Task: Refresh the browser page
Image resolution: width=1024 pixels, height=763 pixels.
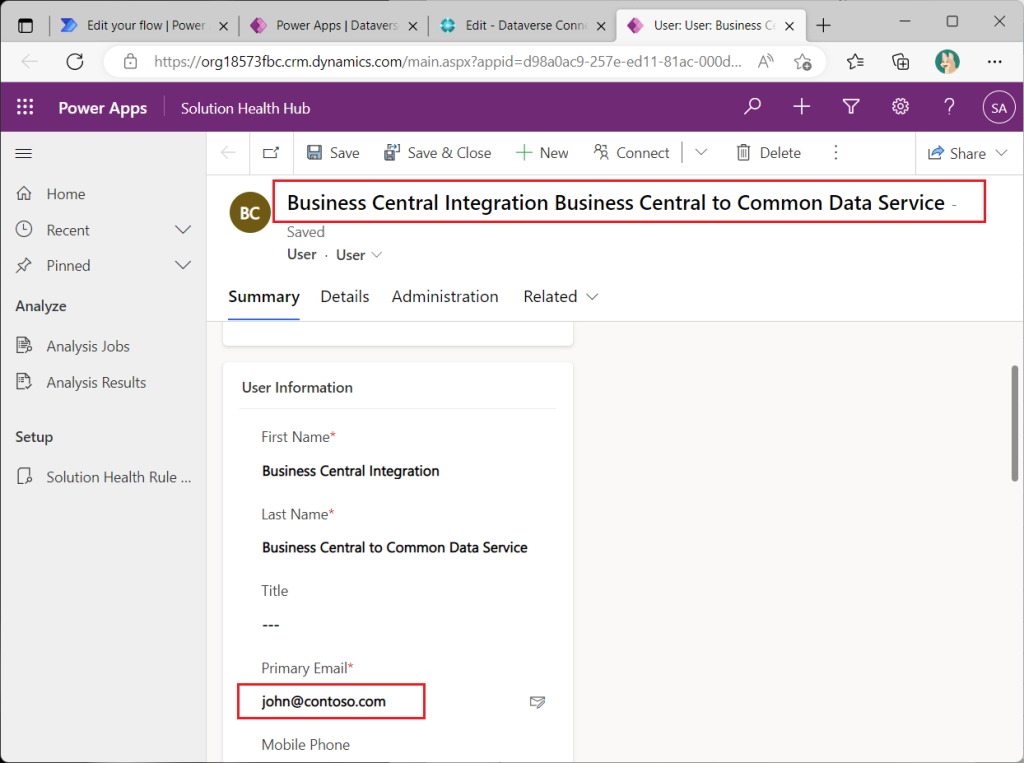Action: [75, 62]
